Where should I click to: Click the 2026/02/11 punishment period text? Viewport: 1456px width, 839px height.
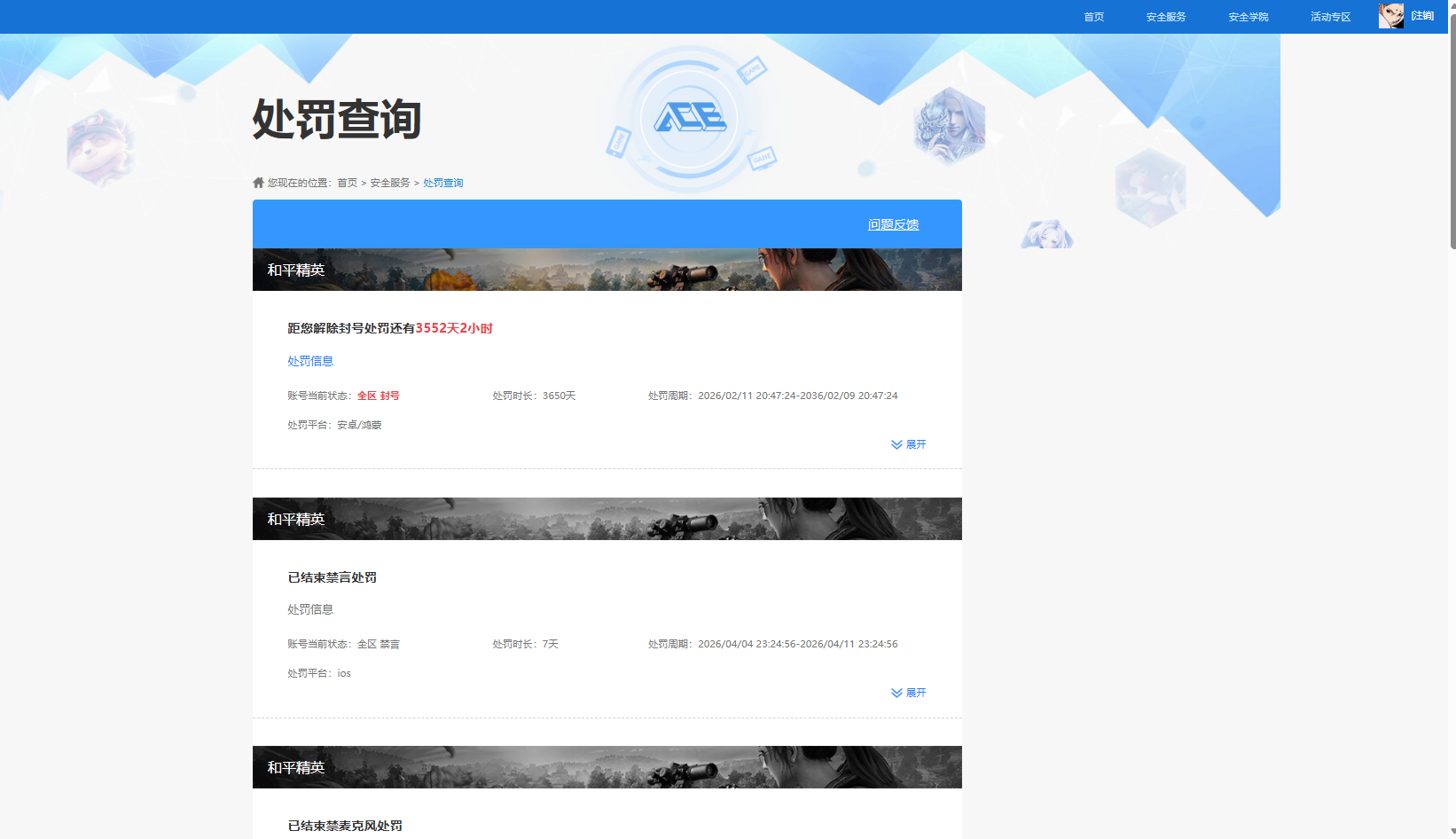tap(773, 396)
